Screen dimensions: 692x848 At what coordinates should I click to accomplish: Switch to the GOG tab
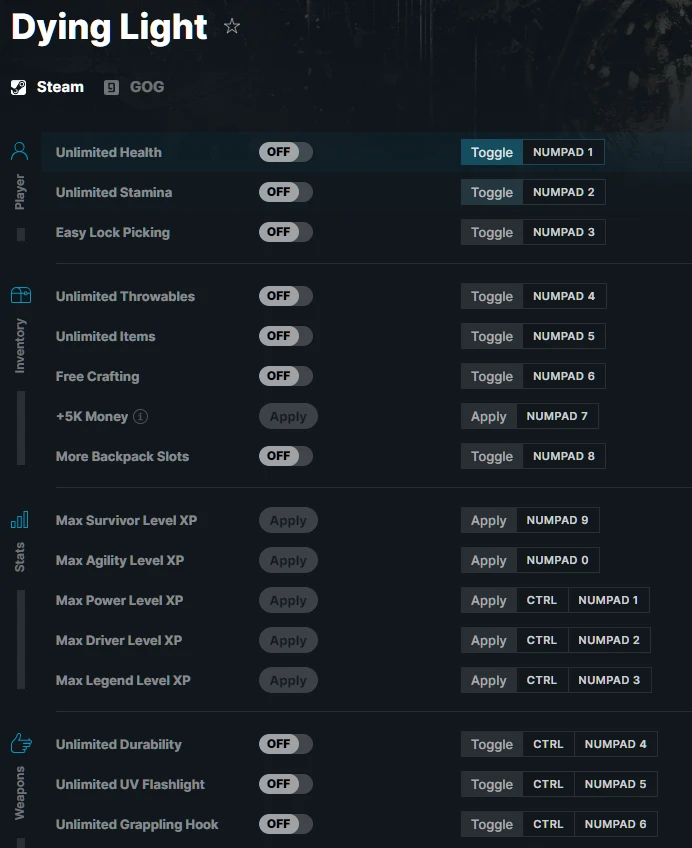[134, 87]
